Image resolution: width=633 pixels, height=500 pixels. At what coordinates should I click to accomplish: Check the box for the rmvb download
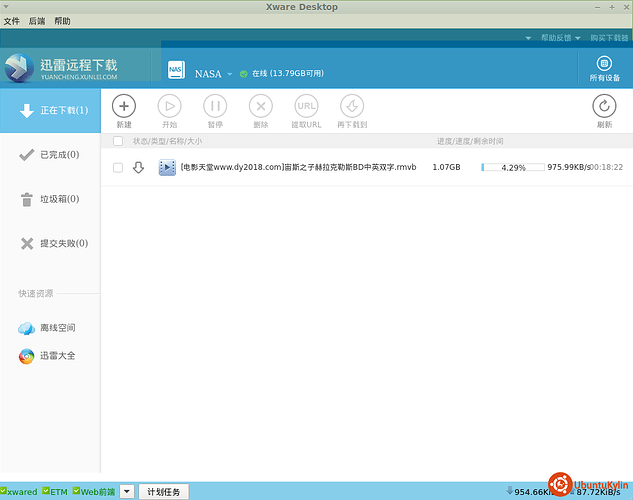(118, 168)
